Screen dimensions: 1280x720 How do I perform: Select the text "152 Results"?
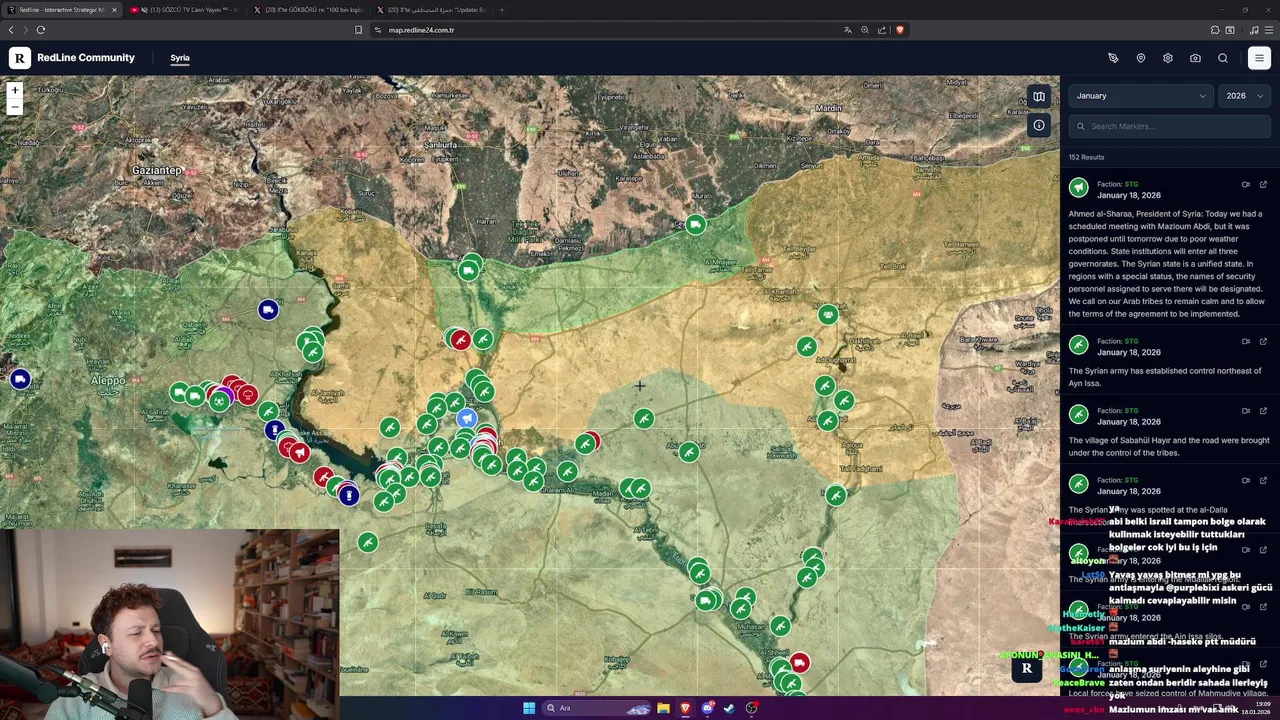1086,157
